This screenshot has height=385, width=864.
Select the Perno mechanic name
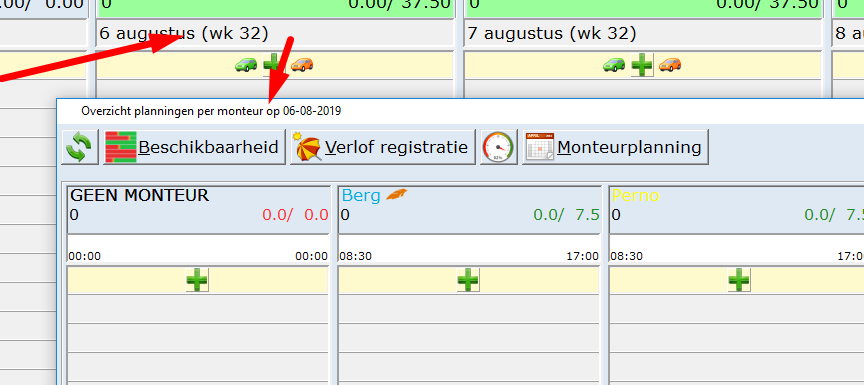(636, 196)
